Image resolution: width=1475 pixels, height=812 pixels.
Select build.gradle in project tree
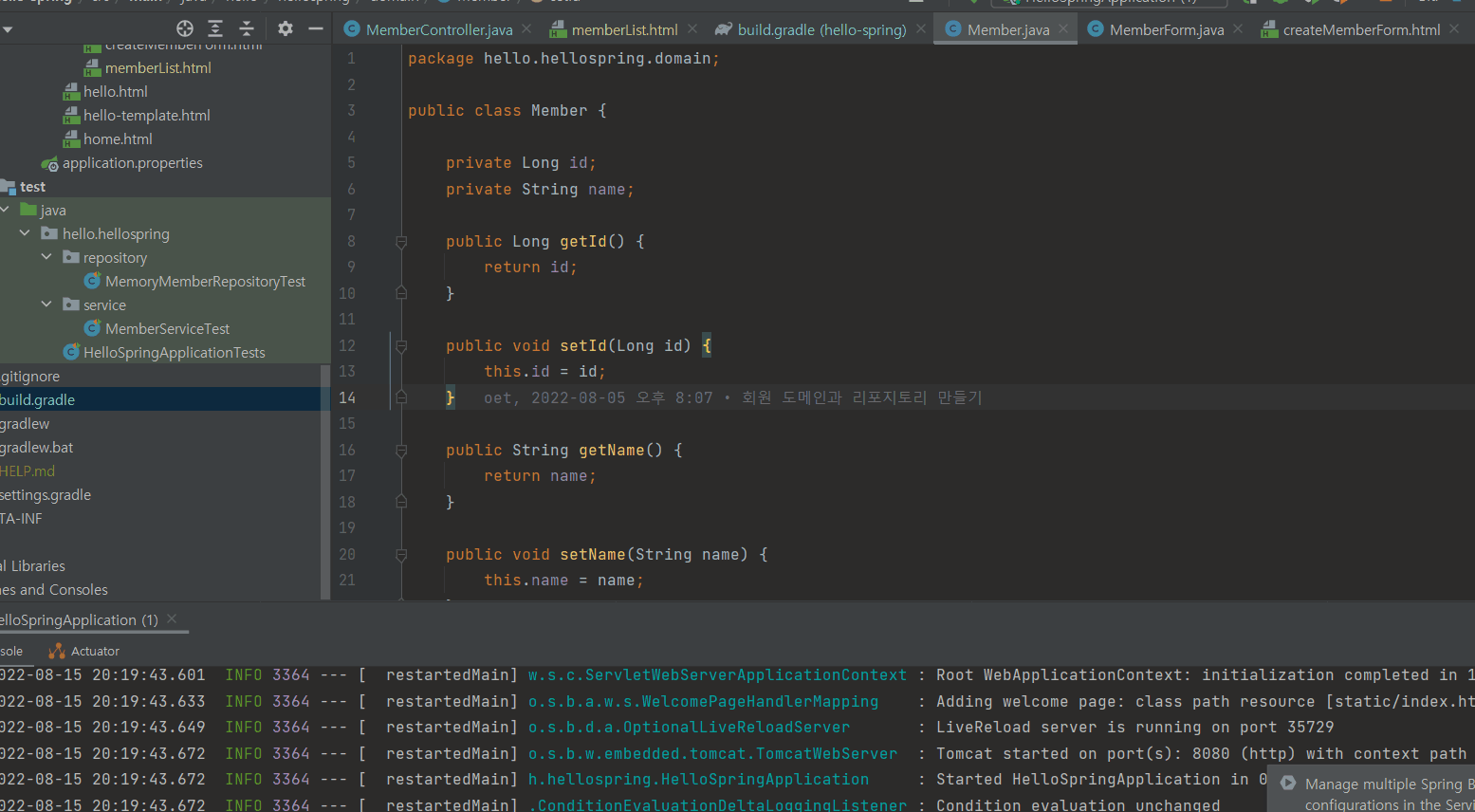pos(37,400)
